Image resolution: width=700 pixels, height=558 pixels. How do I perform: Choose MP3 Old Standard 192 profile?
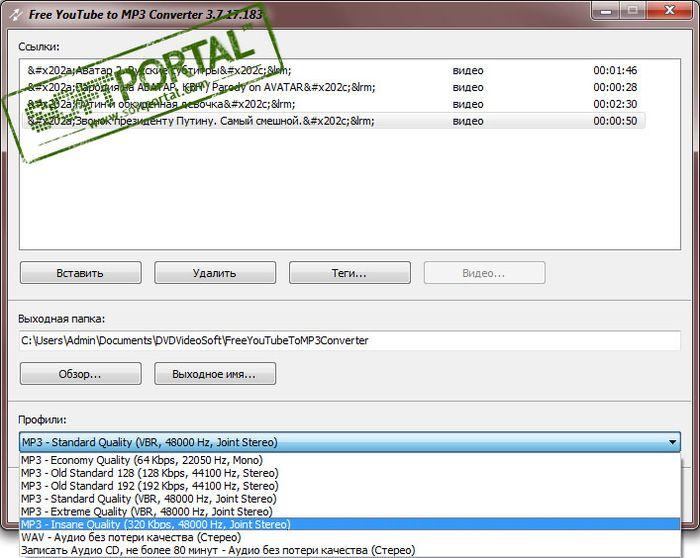coord(150,486)
